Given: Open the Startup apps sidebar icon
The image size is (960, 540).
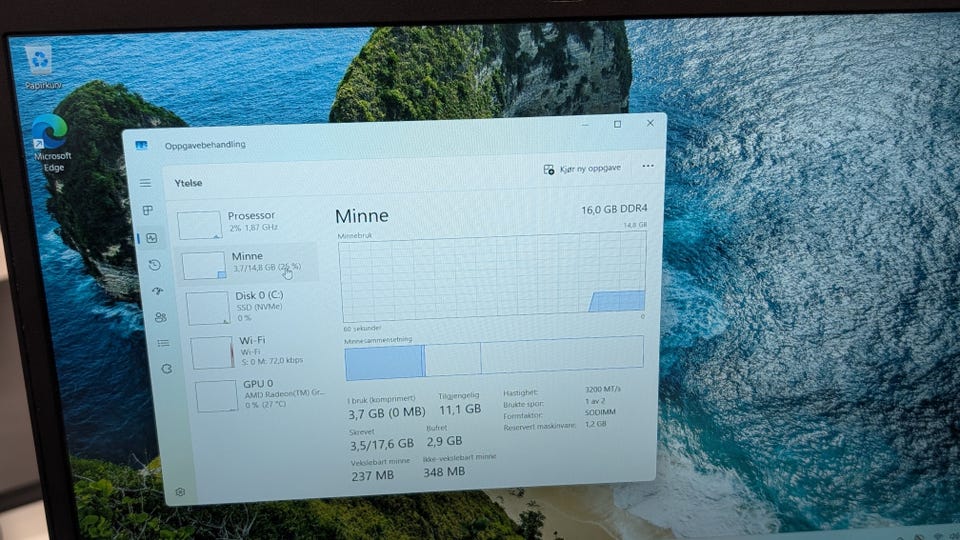Looking at the screenshot, I should click(158, 291).
